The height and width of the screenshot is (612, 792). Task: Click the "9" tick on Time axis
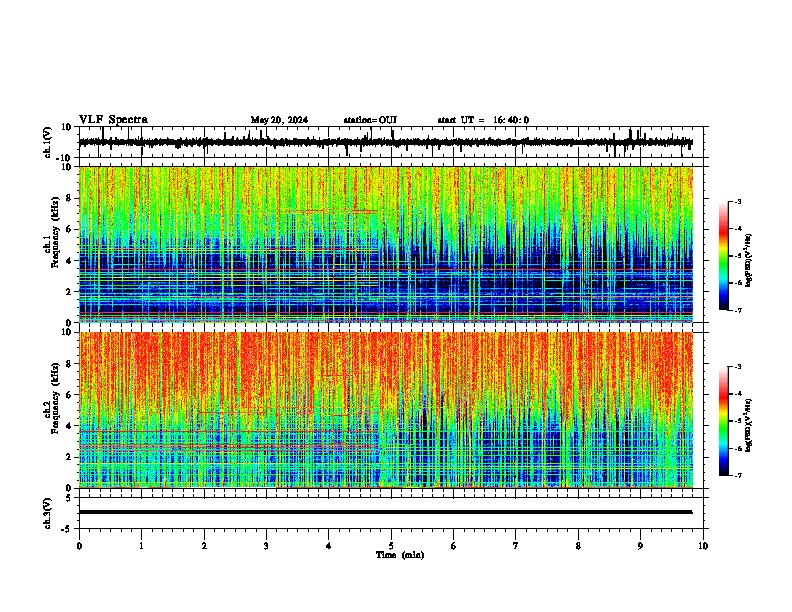[640, 546]
